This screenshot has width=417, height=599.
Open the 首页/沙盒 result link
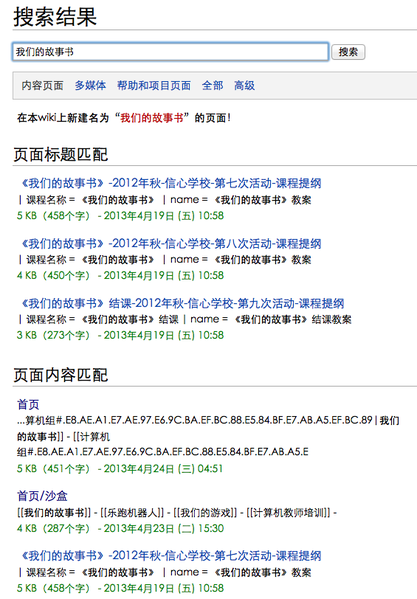(x=42, y=496)
